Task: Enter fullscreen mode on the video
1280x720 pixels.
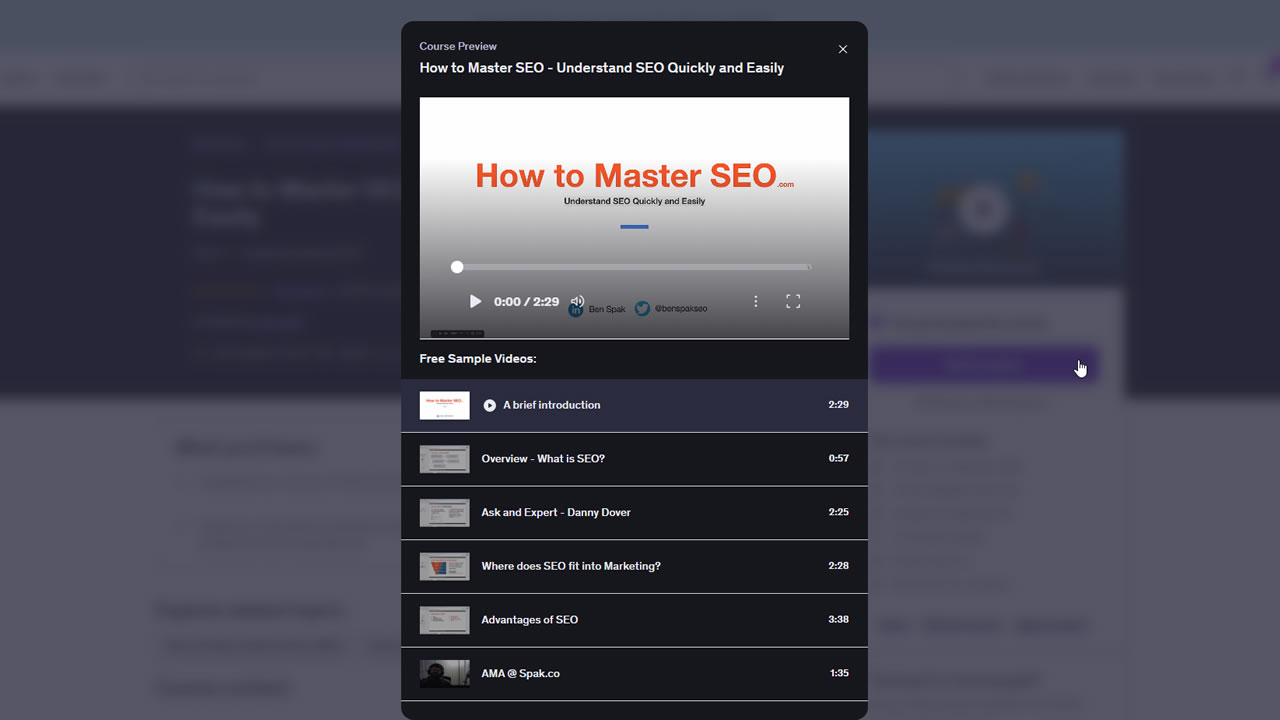Action: point(793,300)
